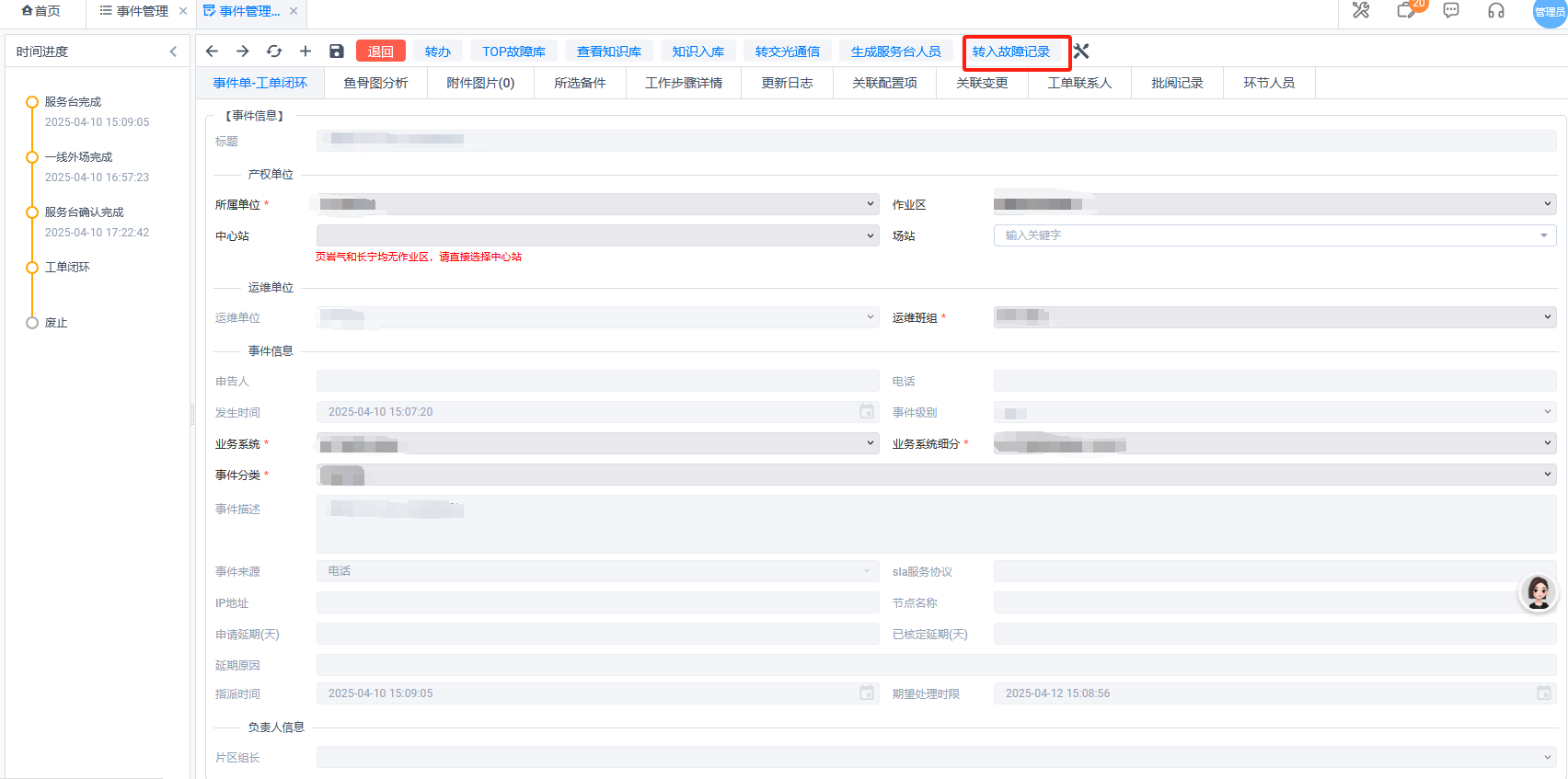1568x779 pixels.
Task: Expand the 事件分类 dropdown
Action: point(936,475)
